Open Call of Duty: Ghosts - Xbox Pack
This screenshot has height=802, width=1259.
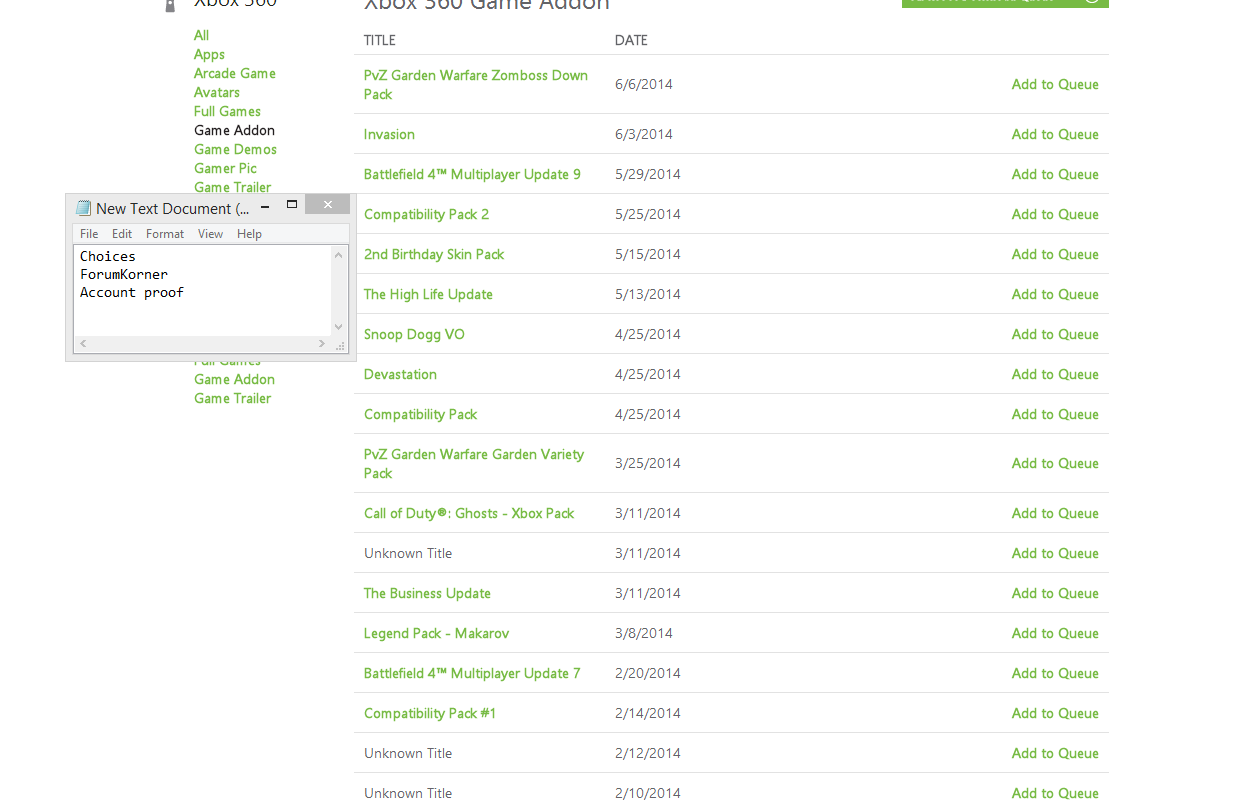point(469,513)
